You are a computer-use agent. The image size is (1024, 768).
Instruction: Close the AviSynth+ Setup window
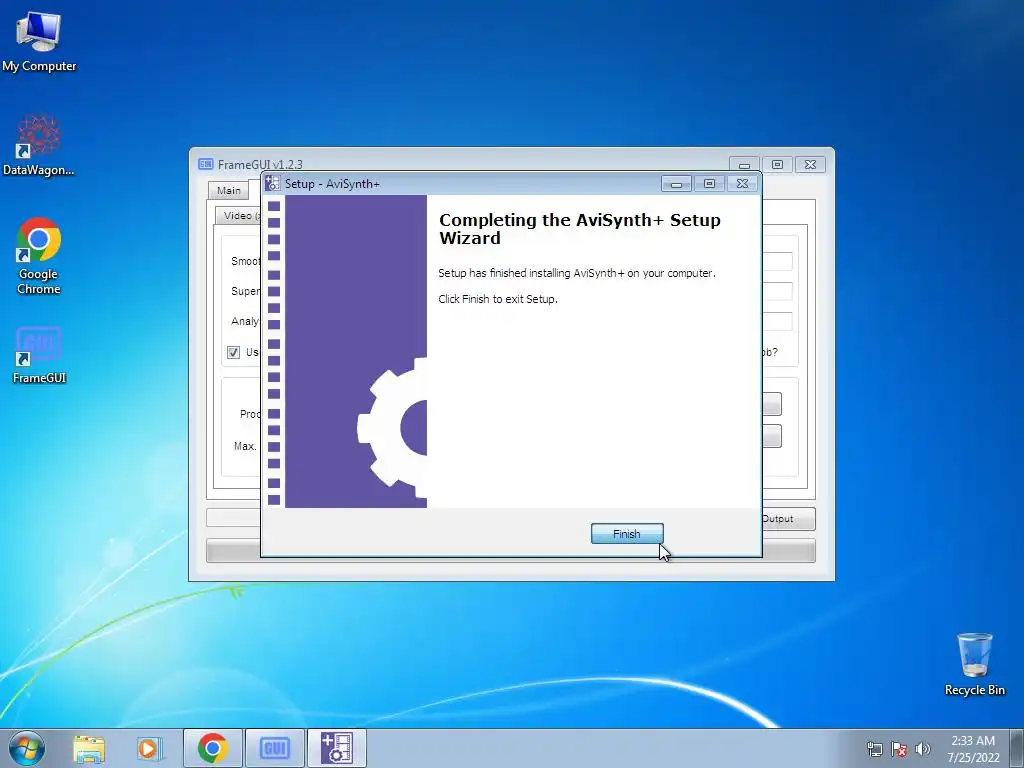[743, 184]
